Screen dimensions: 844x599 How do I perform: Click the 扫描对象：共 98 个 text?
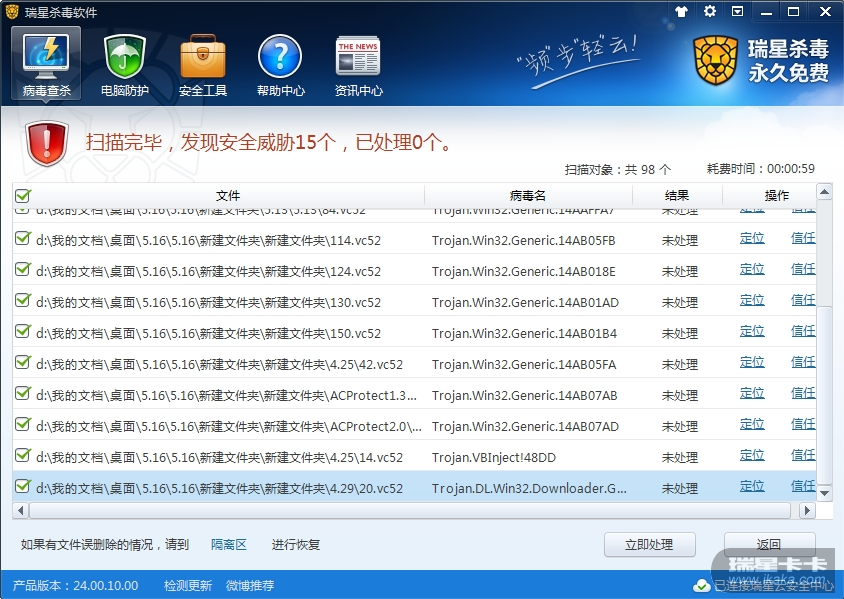coord(617,170)
